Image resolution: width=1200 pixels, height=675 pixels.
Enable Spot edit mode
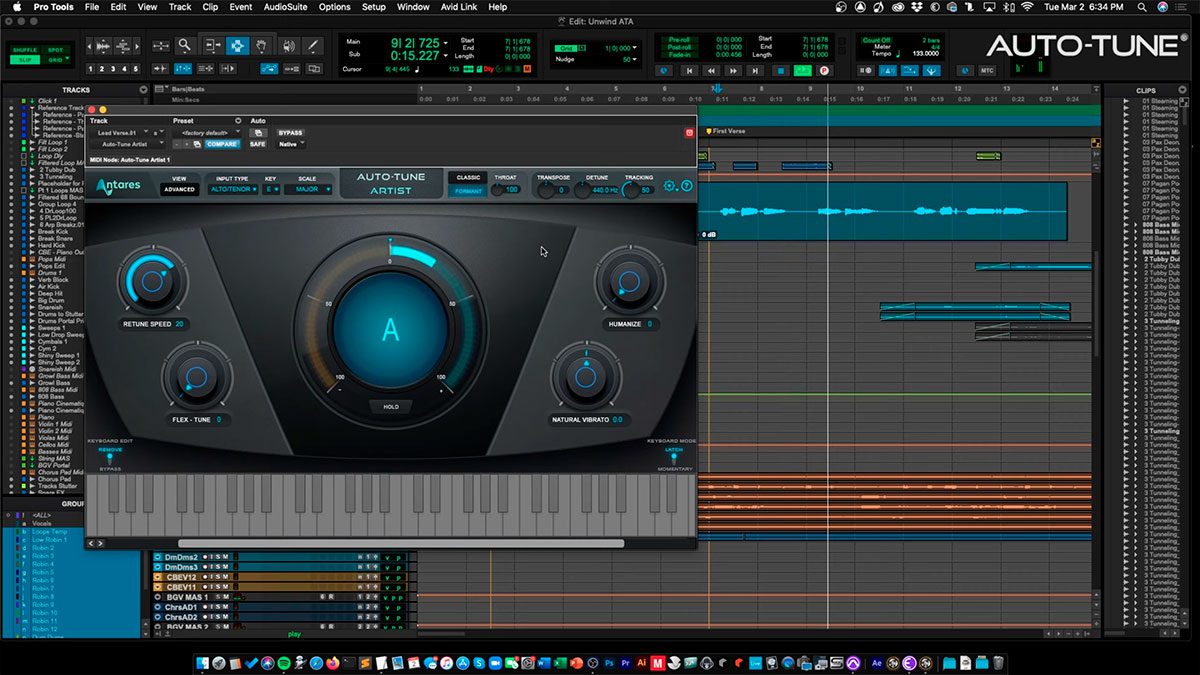pos(55,50)
